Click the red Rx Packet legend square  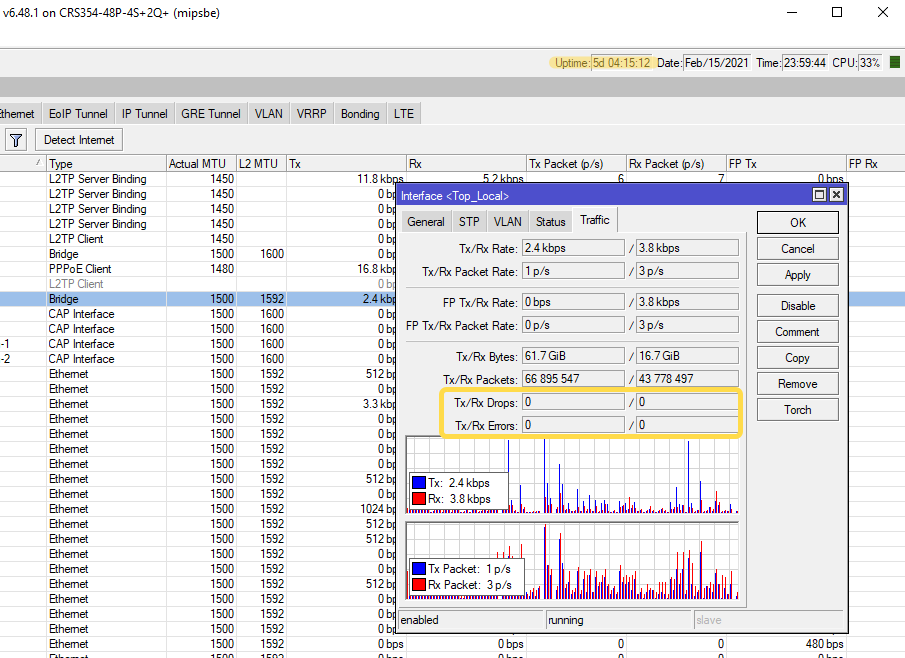pyautogui.click(x=419, y=585)
